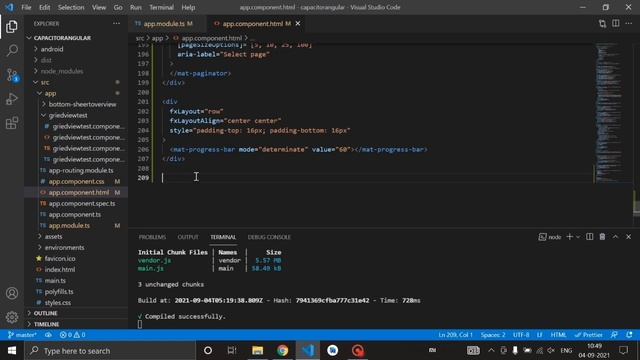Open changes compare icon in editor toolbar
640x360 pixels.
[x=602, y=24]
